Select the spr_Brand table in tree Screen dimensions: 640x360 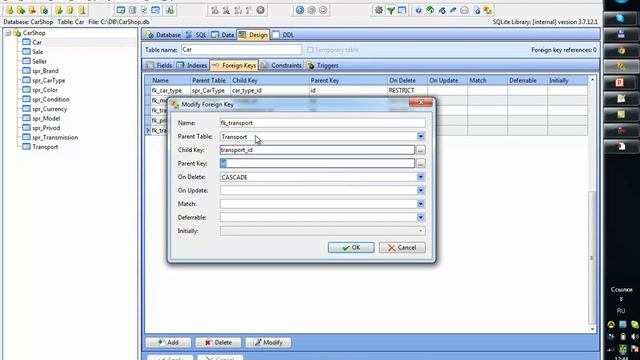[45, 71]
